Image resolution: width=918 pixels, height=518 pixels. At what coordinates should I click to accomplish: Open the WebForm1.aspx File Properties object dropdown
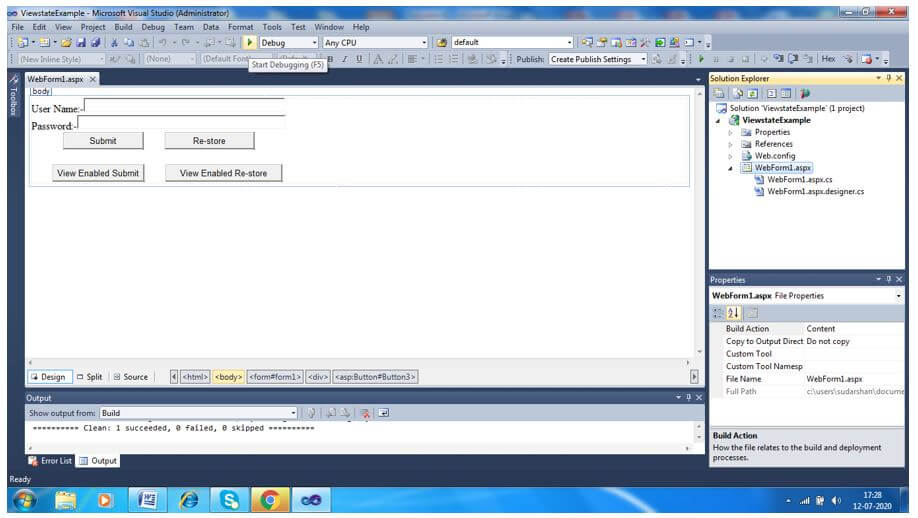[x=898, y=296]
